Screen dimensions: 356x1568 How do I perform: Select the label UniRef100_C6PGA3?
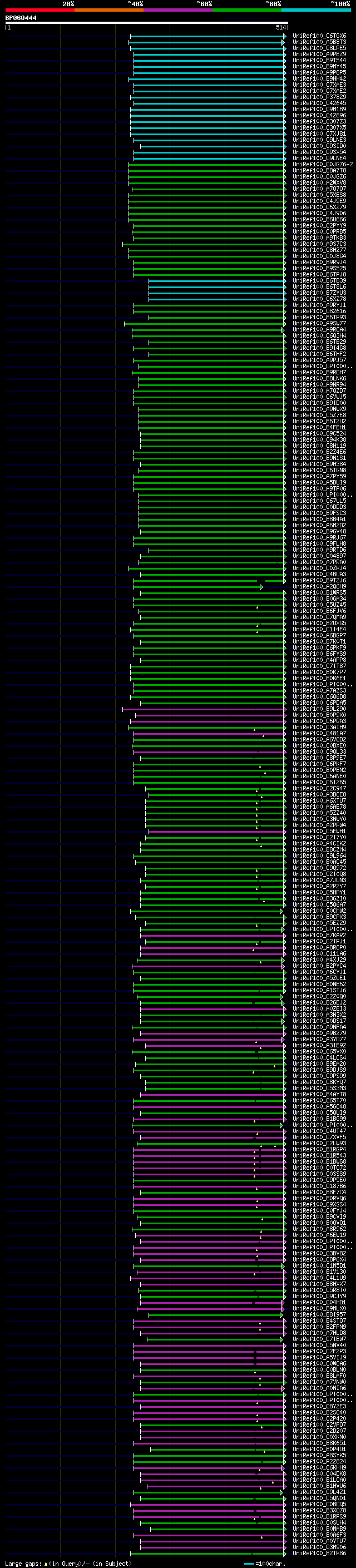tap(319, 721)
